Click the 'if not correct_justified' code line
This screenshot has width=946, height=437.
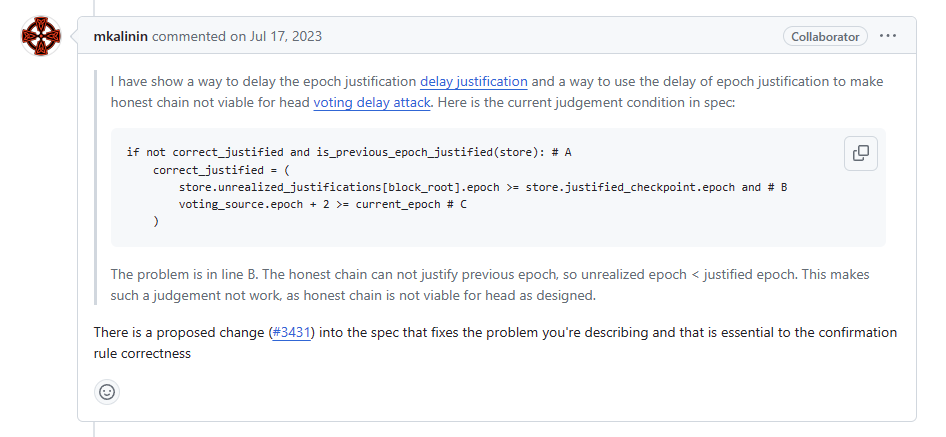[x=348, y=152]
